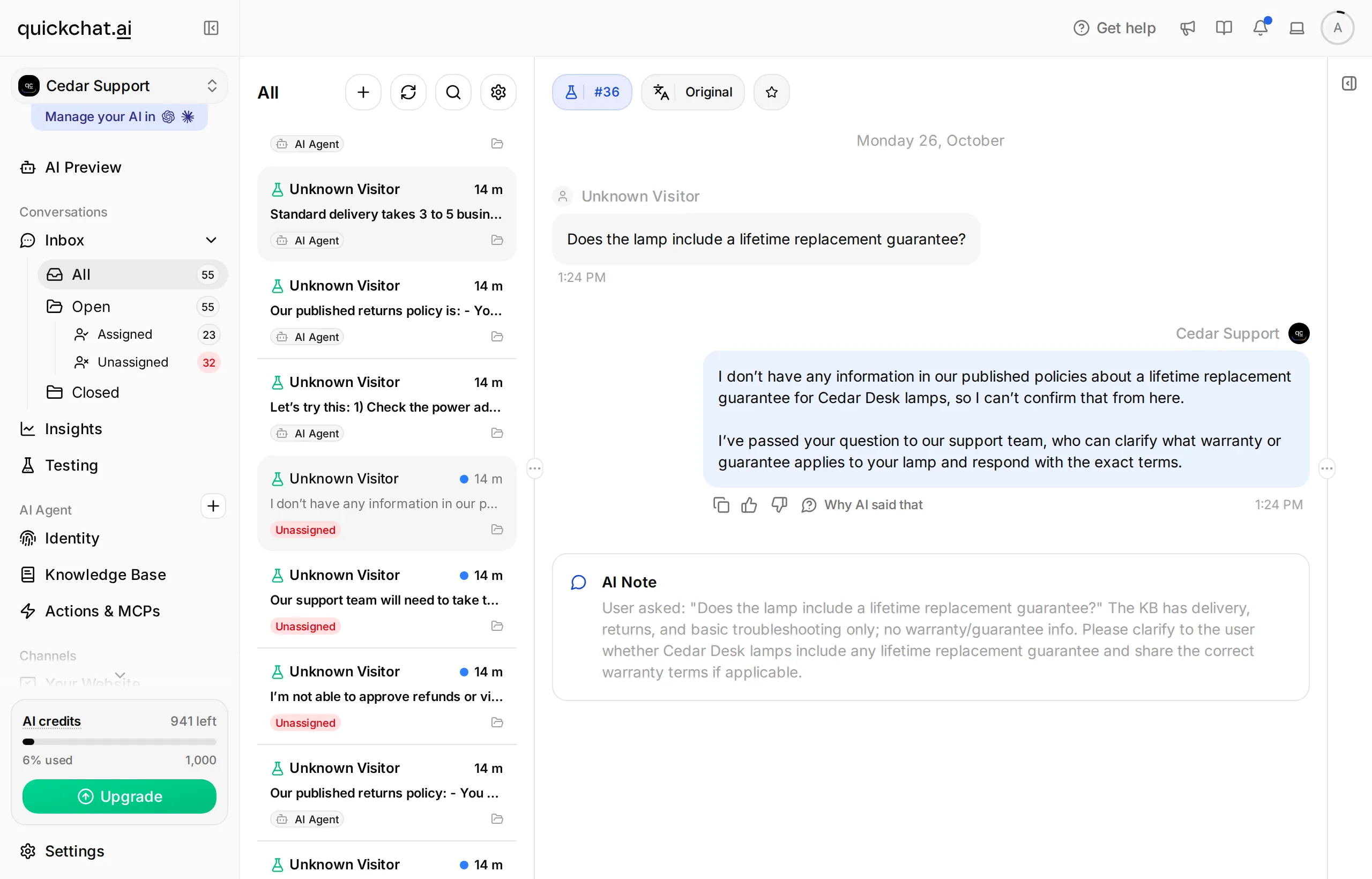This screenshot has height=879, width=1372.
Task: Click the laptop widget preview icon
Action: point(1296,28)
